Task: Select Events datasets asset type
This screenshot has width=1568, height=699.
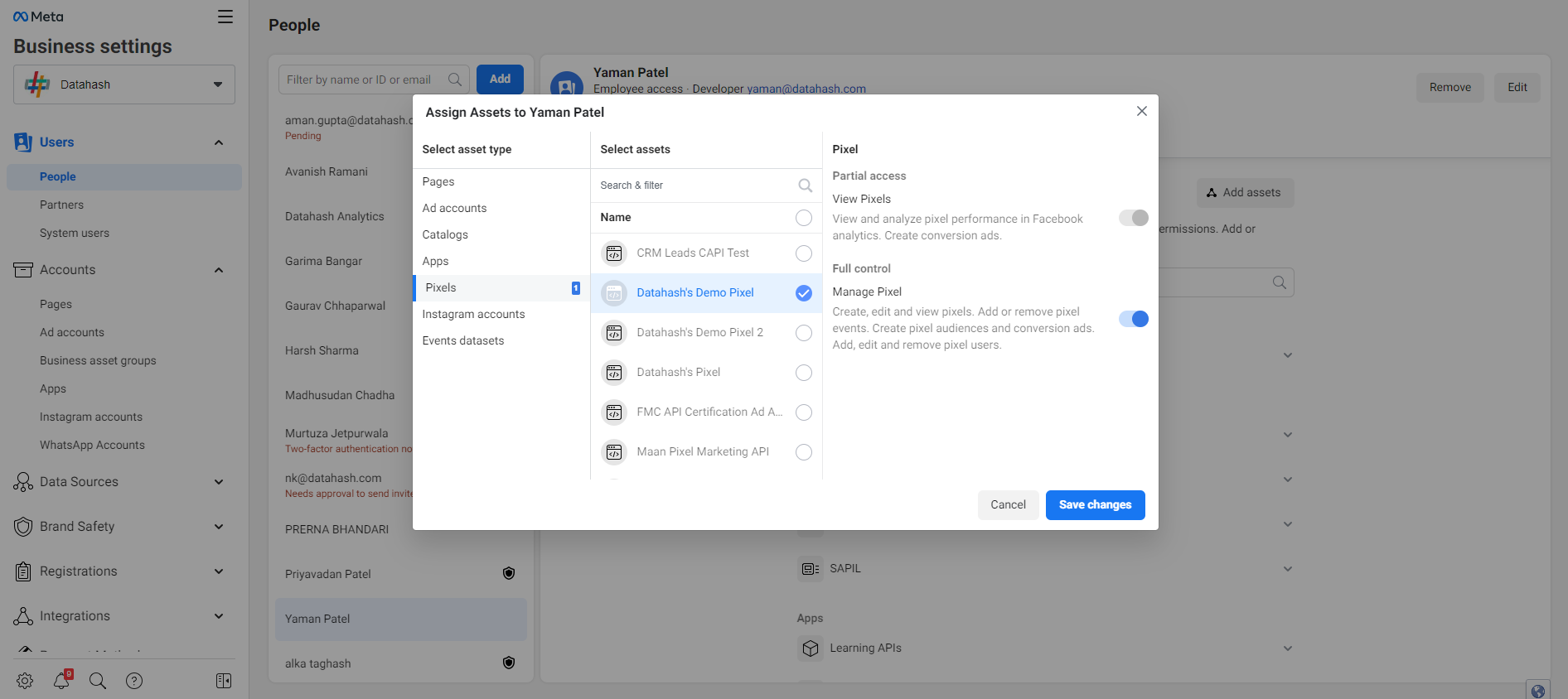Action: click(501, 341)
